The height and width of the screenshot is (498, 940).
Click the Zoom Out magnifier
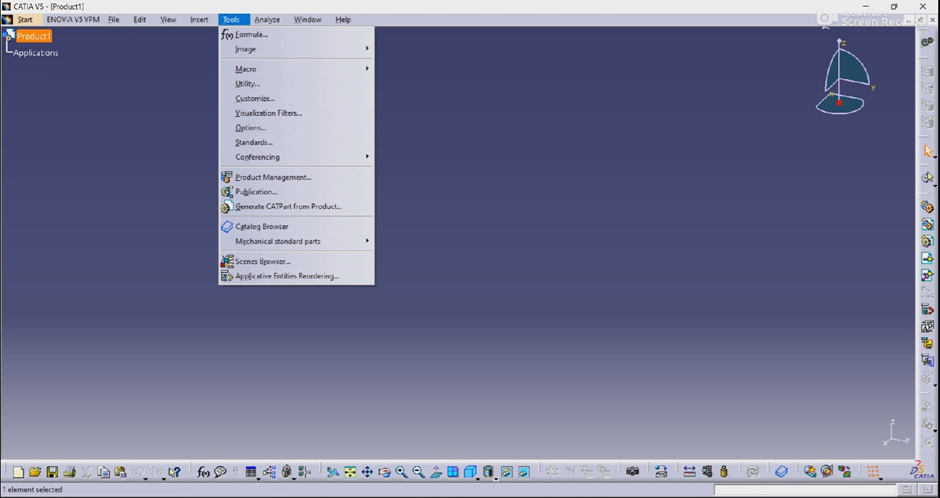[418, 472]
